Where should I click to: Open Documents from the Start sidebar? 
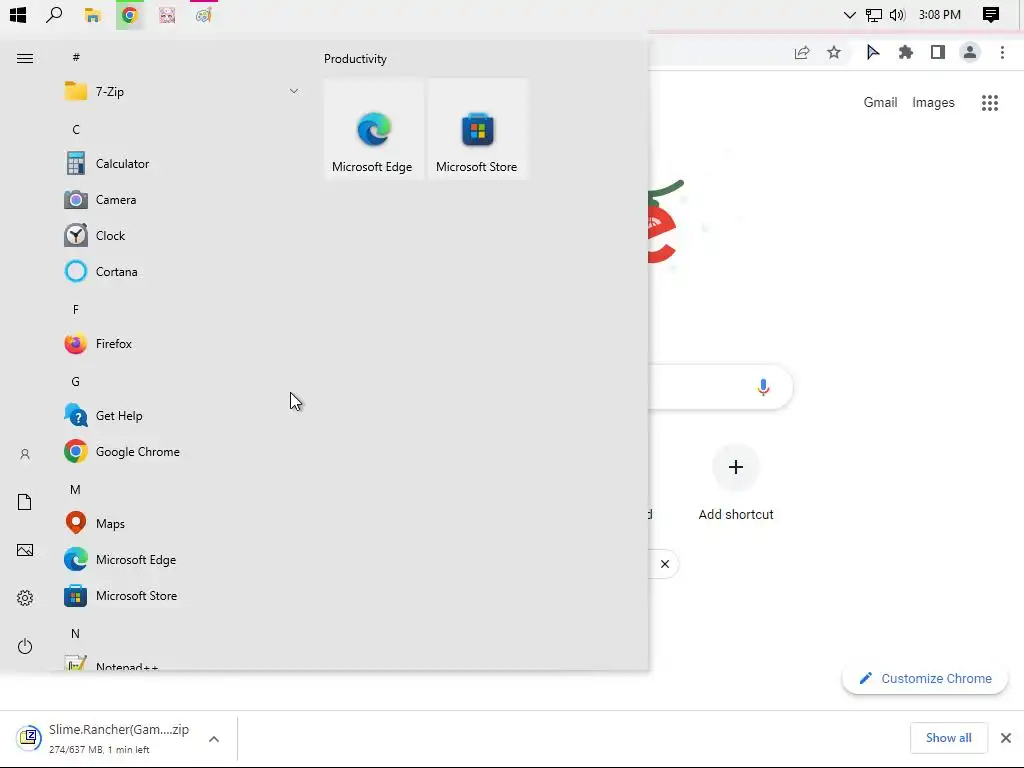point(25,502)
